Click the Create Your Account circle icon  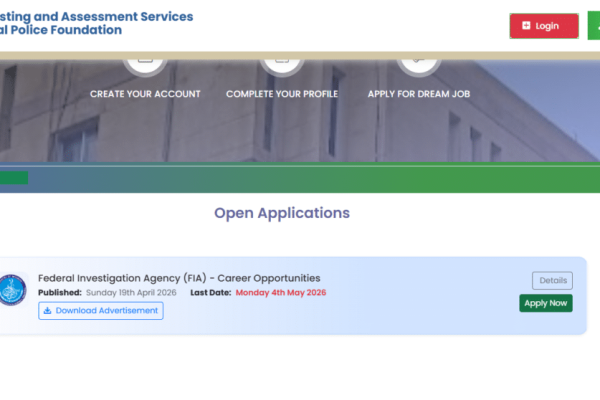click(145, 67)
